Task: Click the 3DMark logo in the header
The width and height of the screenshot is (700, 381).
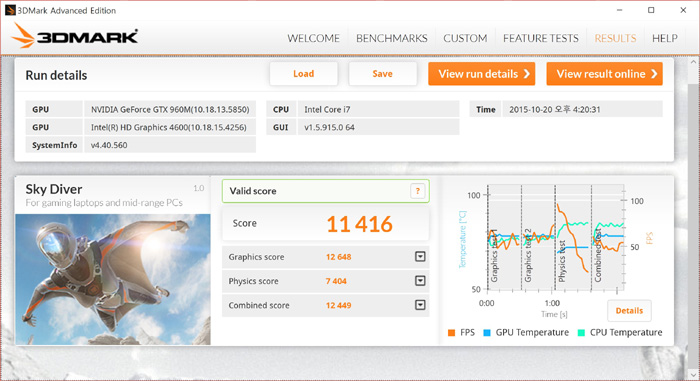Action: (x=75, y=35)
